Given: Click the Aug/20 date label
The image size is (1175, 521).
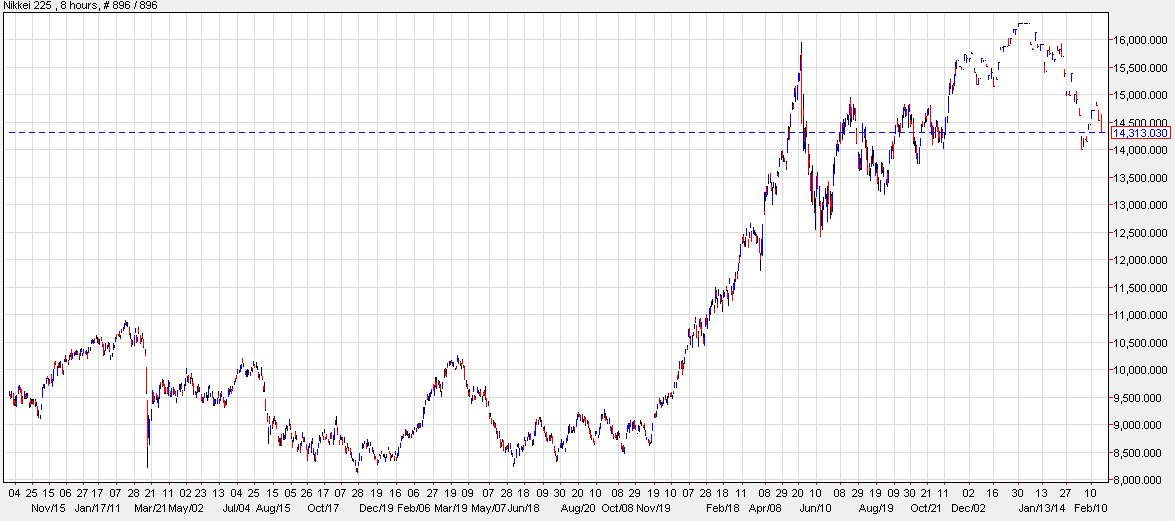Looking at the screenshot, I should click(x=578, y=508).
